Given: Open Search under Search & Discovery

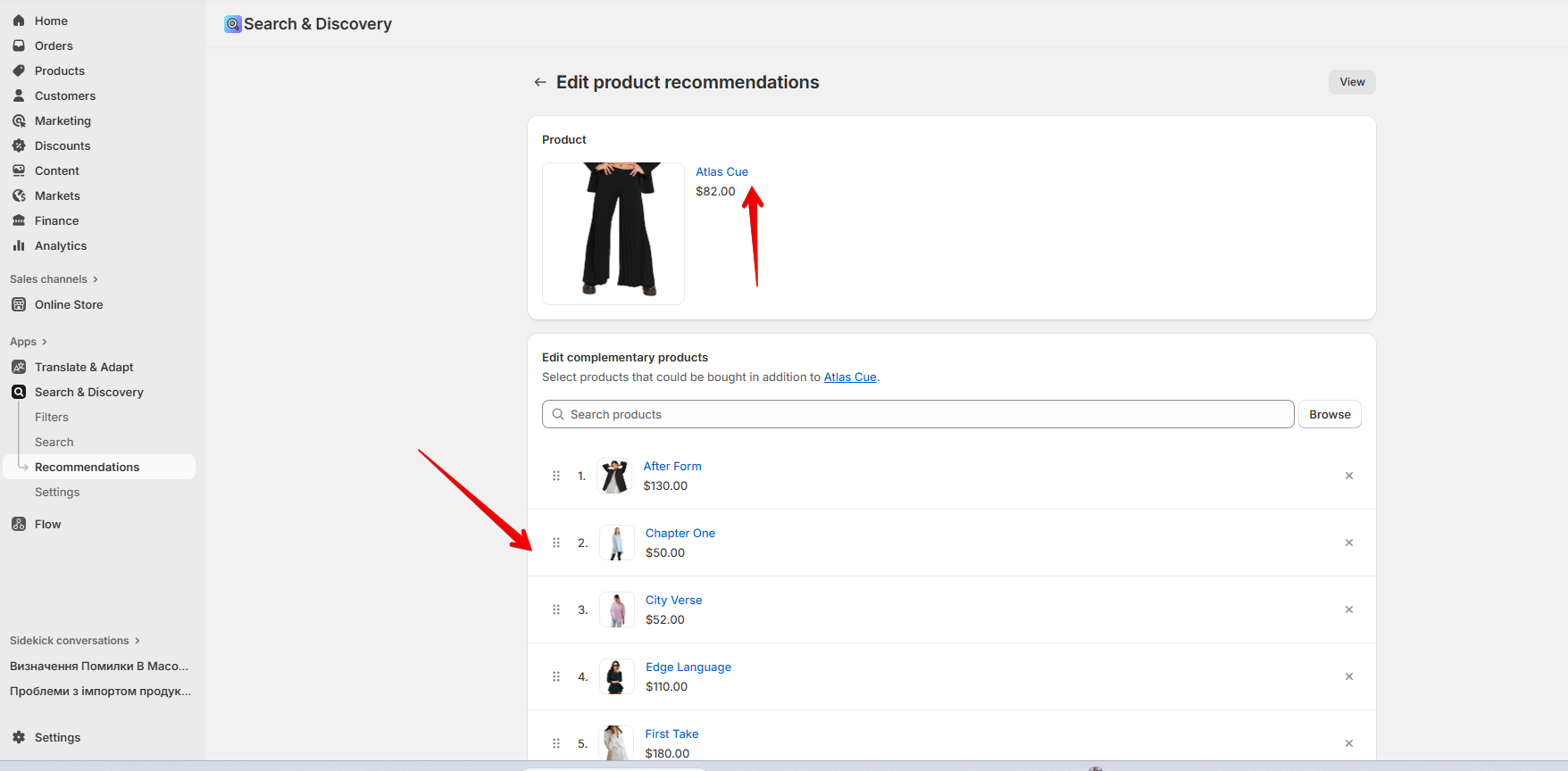Looking at the screenshot, I should (x=54, y=442).
